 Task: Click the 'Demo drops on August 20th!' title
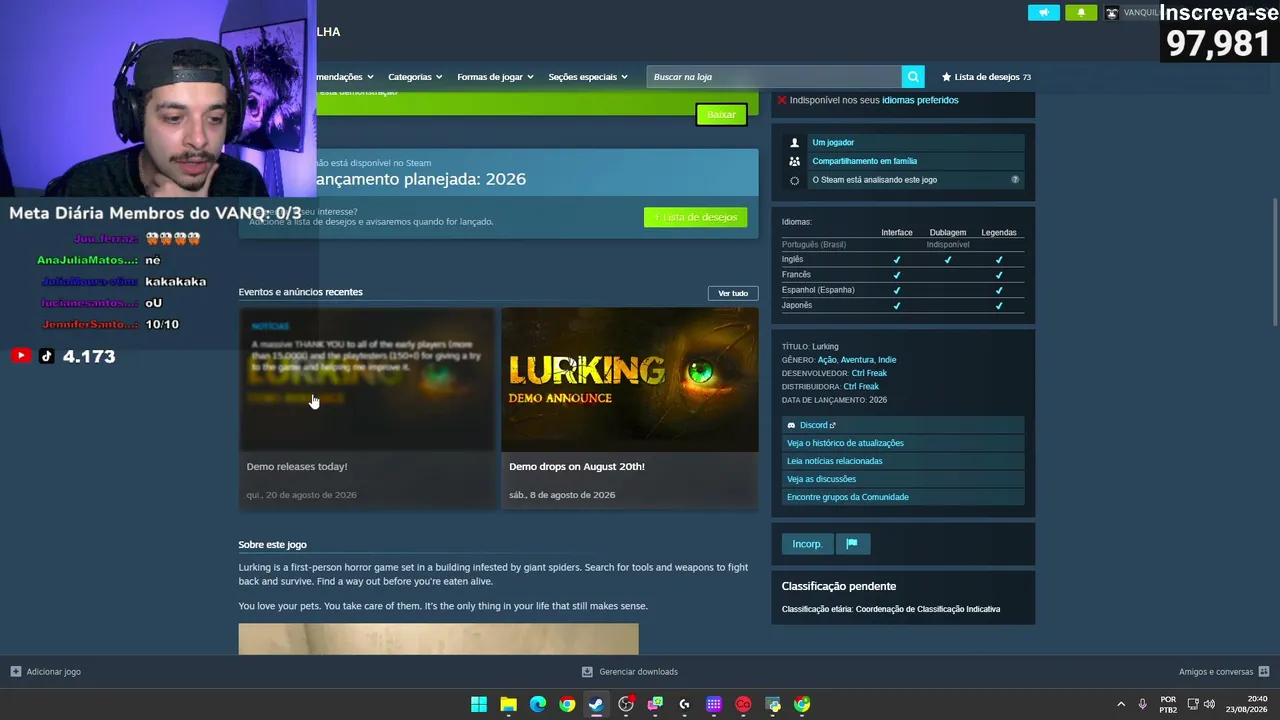(577, 467)
